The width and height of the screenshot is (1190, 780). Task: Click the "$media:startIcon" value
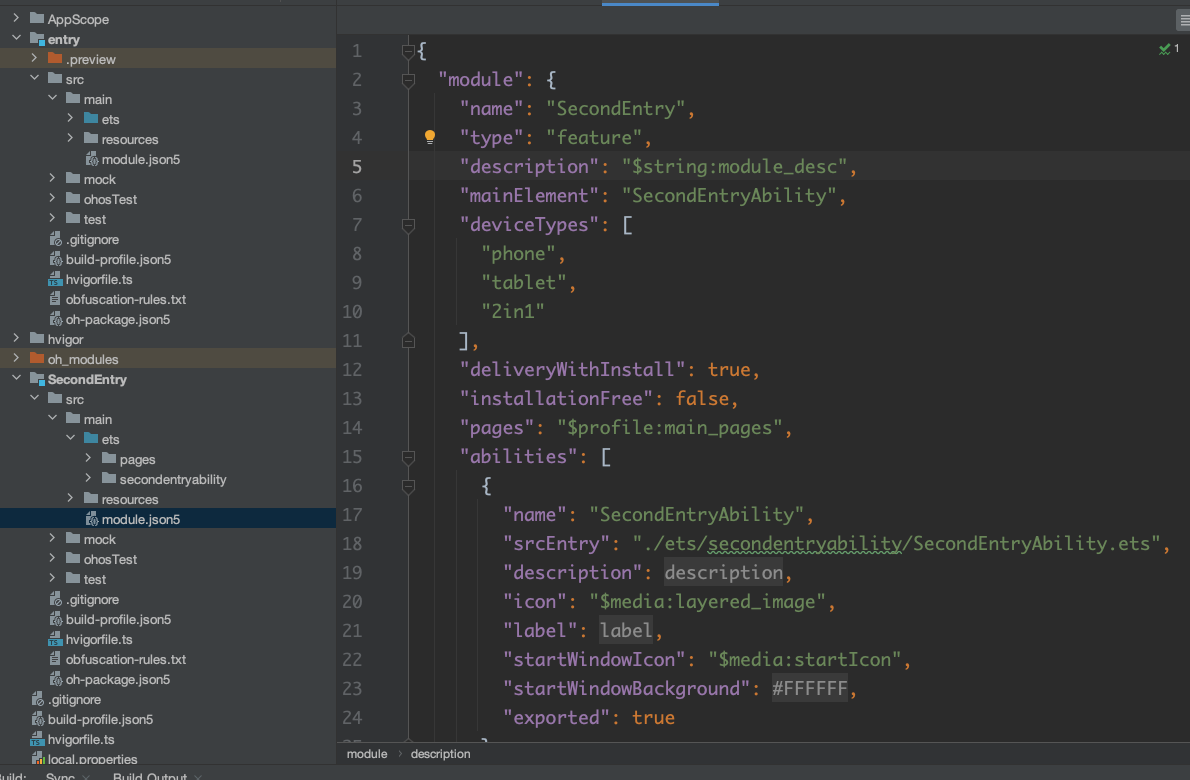point(804,659)
